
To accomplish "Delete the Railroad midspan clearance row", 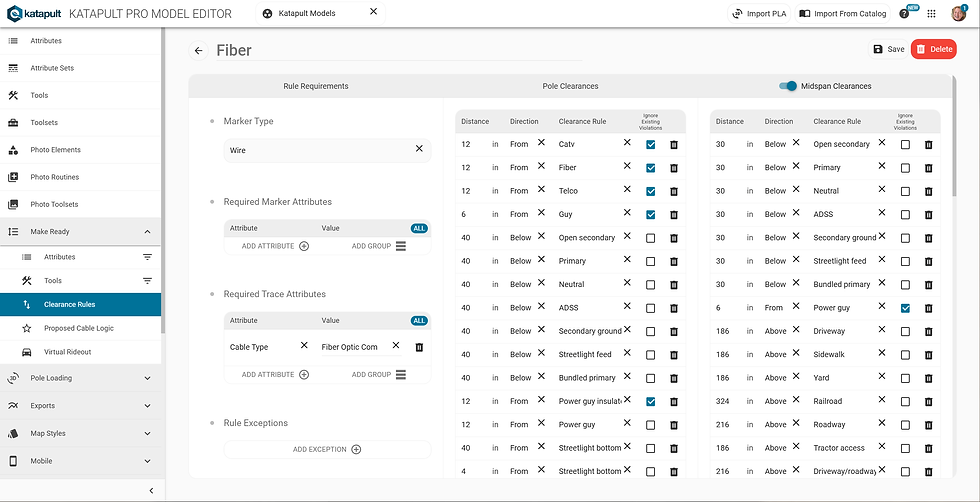I will coord(929,401).
